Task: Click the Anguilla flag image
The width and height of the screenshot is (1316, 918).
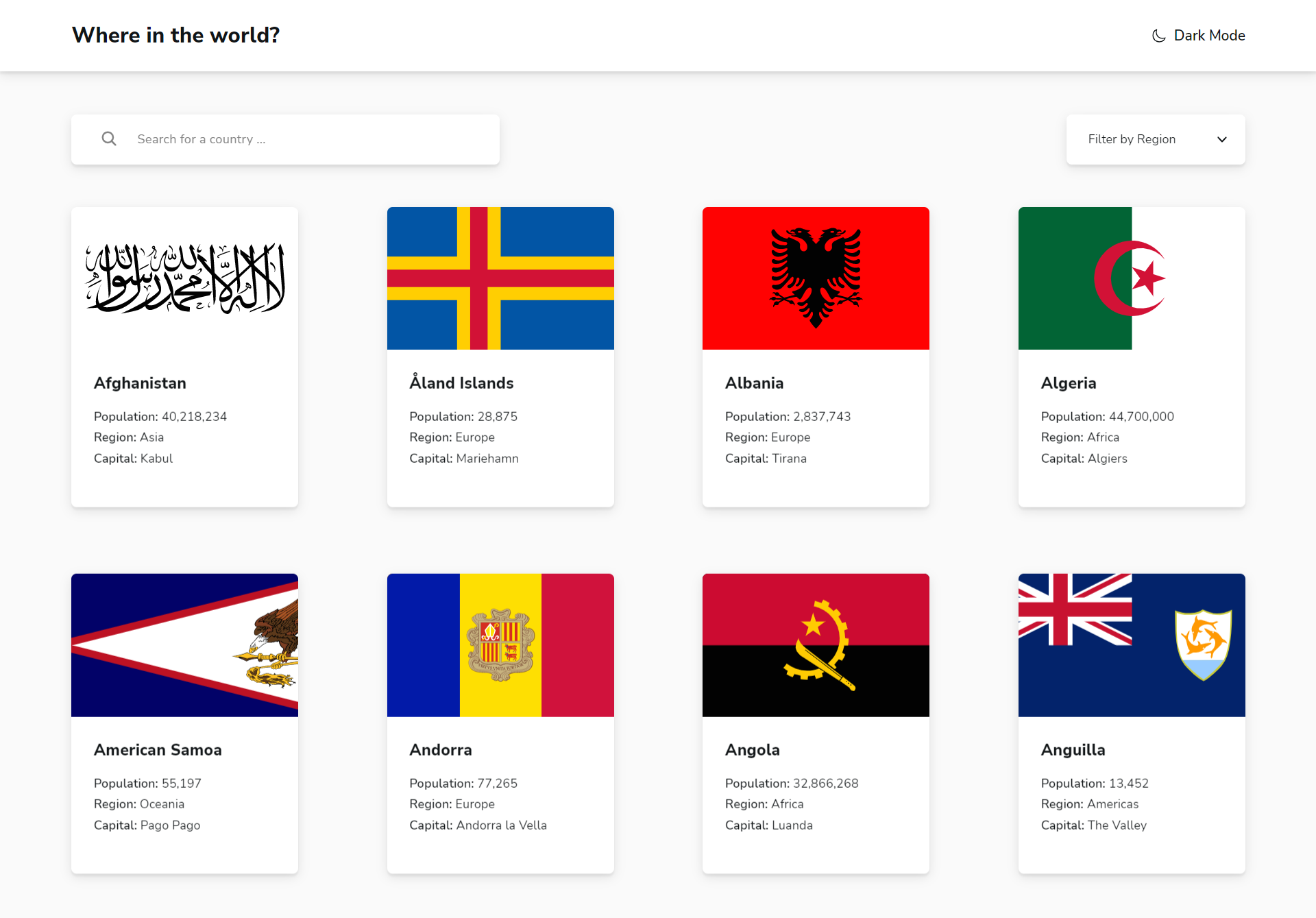Action: click(x=1131, y=644)
